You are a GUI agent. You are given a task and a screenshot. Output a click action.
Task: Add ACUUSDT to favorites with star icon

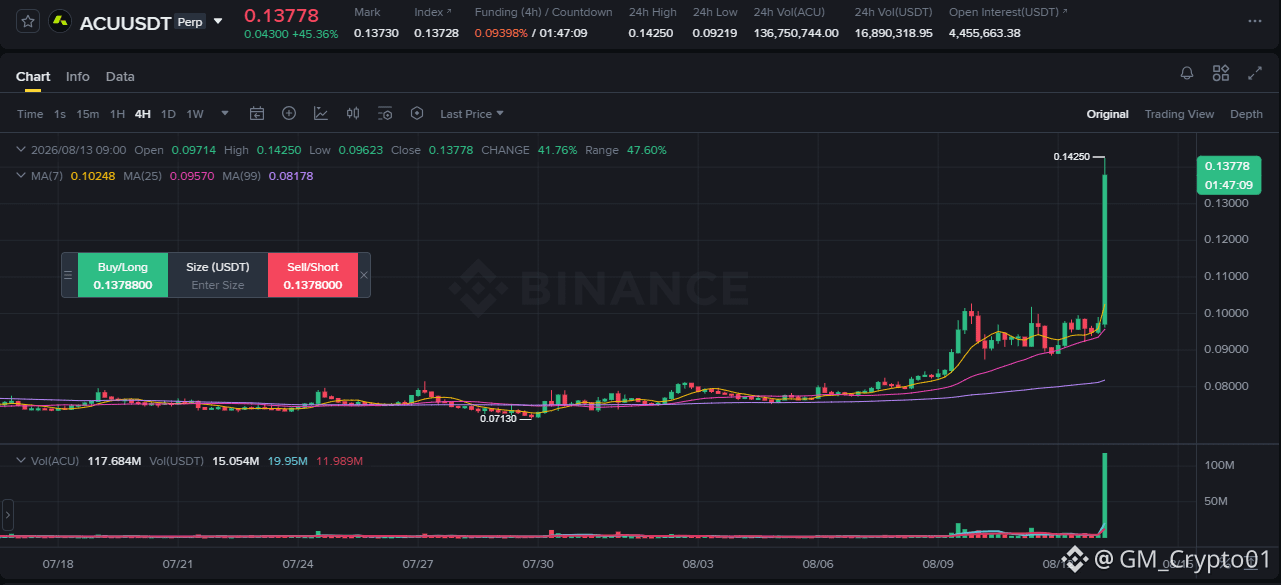[x=28, y=21]
